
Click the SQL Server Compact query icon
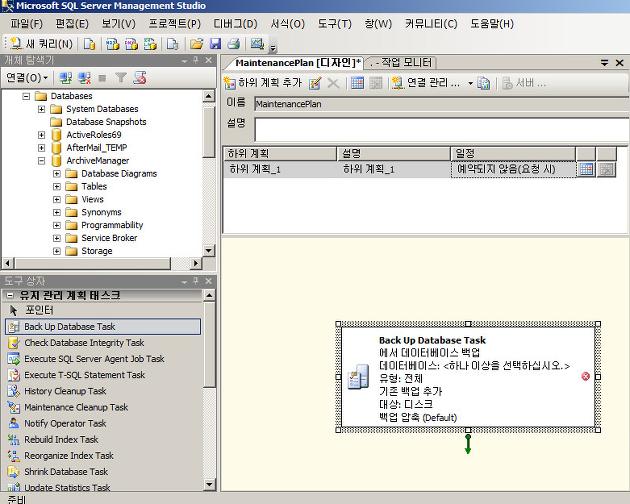click(173, 43)
